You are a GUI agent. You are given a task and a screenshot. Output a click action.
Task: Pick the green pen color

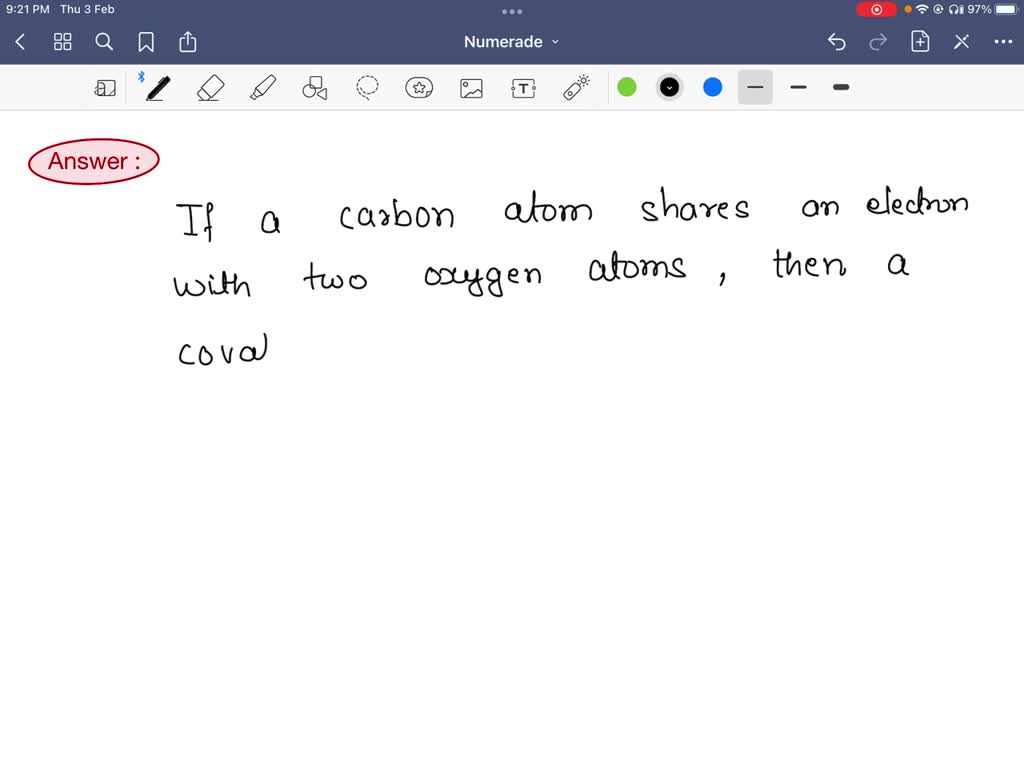point(627,88)
